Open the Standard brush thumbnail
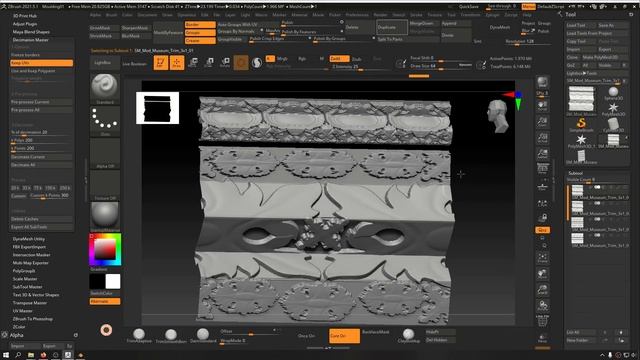The image size is (640, 360). pyautogui.click(x=105, y=89)
